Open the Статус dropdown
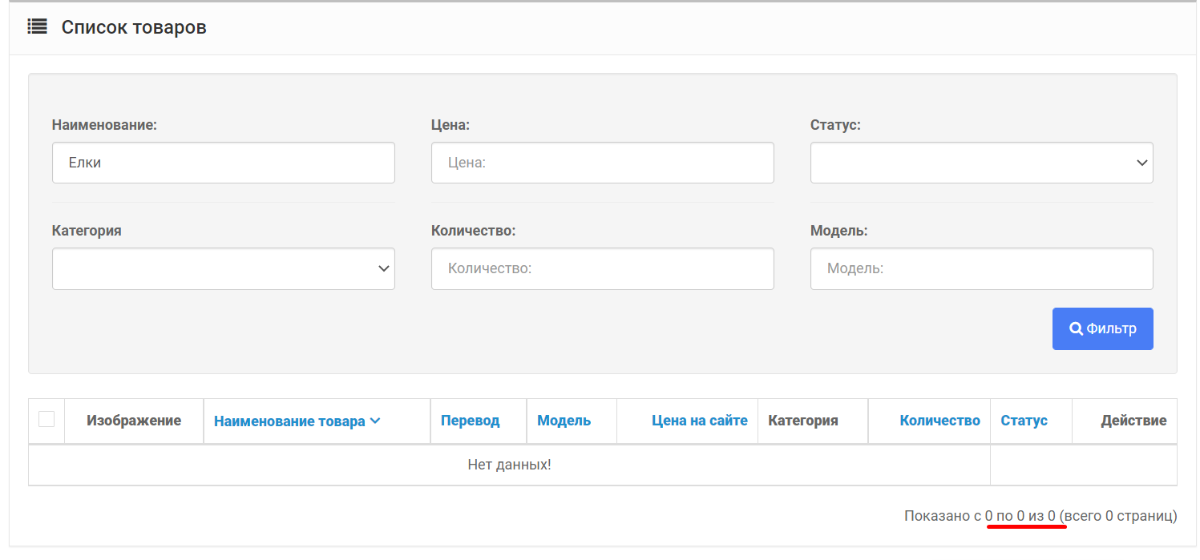Viewport: 1200px width, 560px height. (x=981, y=163)
